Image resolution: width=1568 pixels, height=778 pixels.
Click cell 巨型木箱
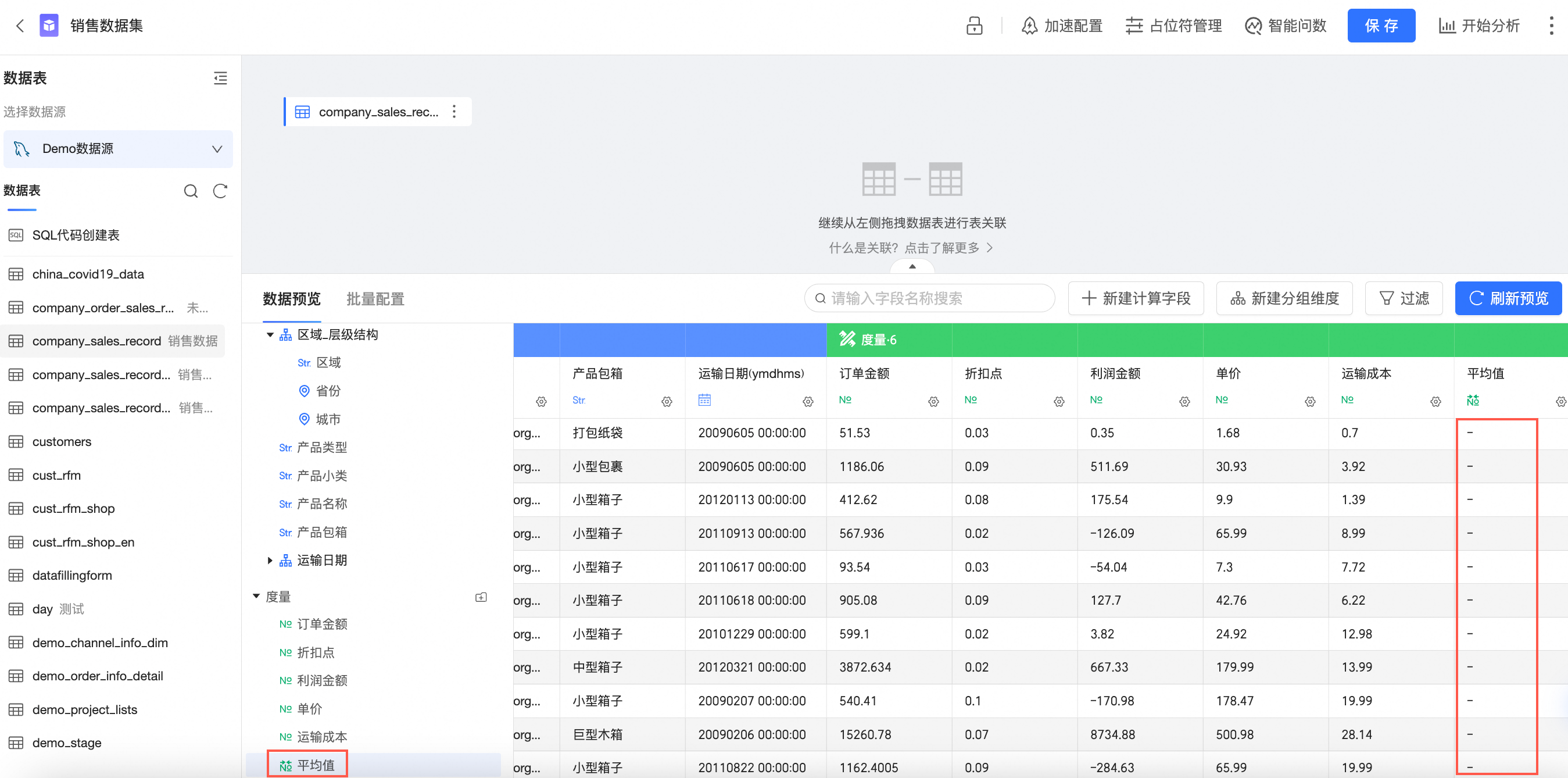pyautogui.click(x=597, y=735)
